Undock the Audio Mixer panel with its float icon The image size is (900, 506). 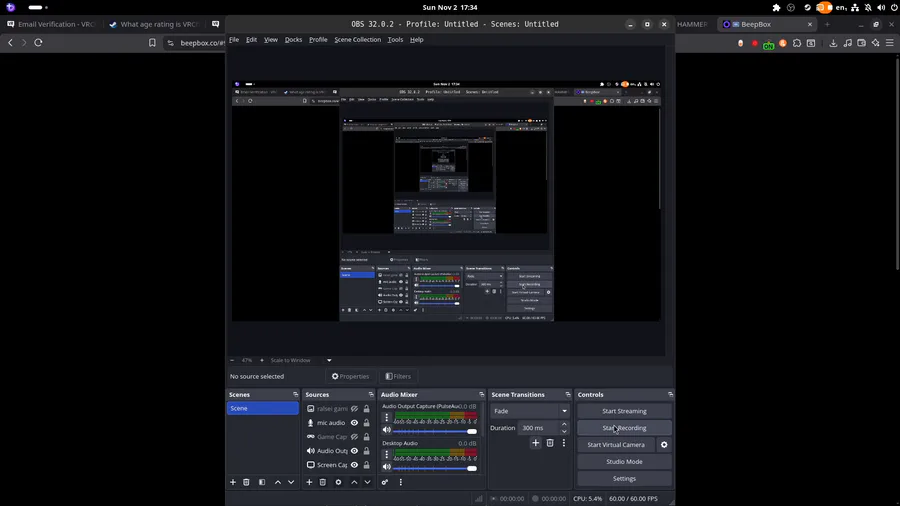tap(482, 395)
